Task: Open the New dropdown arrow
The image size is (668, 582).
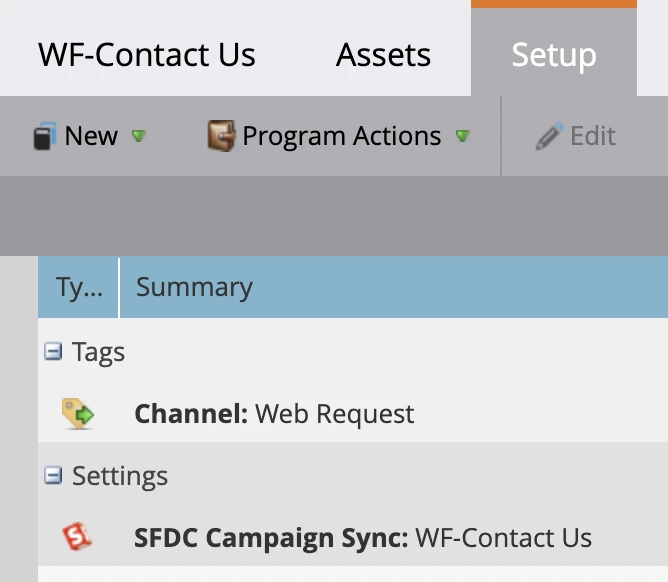Action: coord(139,136)
